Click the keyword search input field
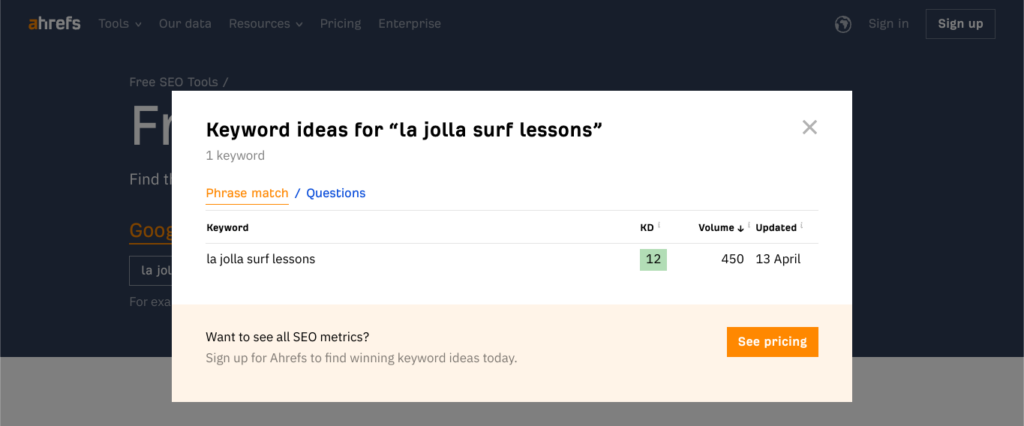Screen dimensions: 1024x426 coord(150,270)
